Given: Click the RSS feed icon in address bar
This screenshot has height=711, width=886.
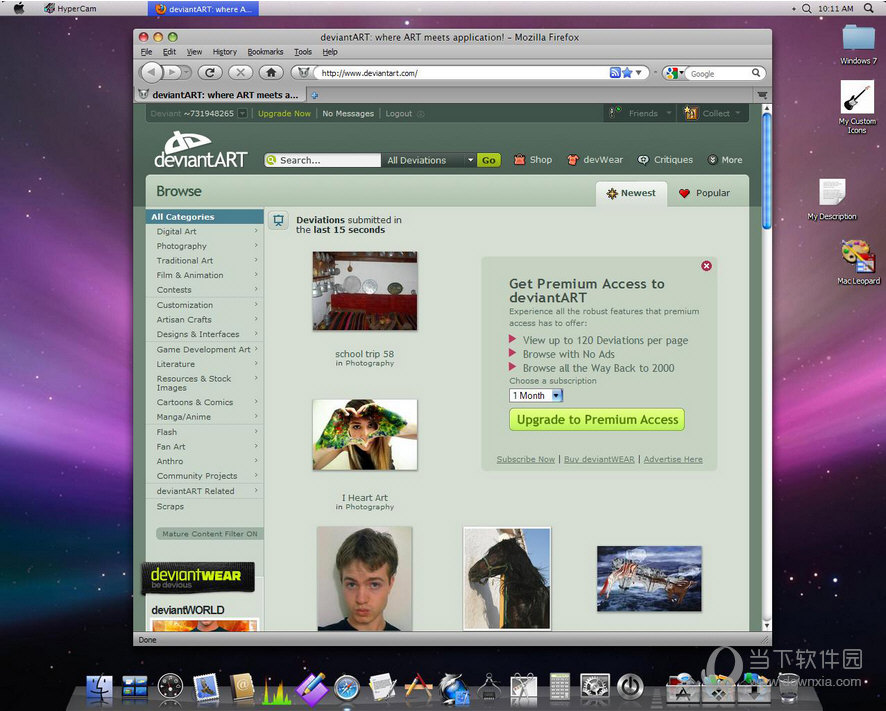Looking at the screenshot, I should [x=615, y=73].
